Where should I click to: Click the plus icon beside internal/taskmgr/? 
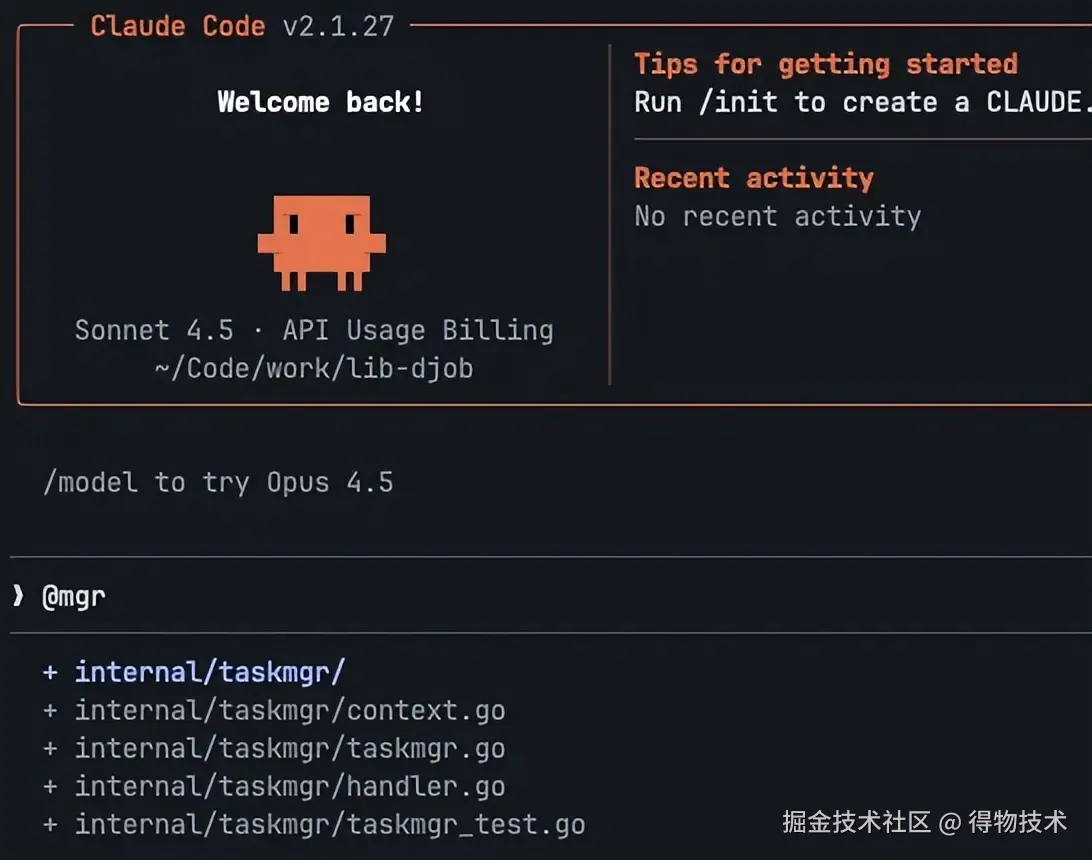50,673
